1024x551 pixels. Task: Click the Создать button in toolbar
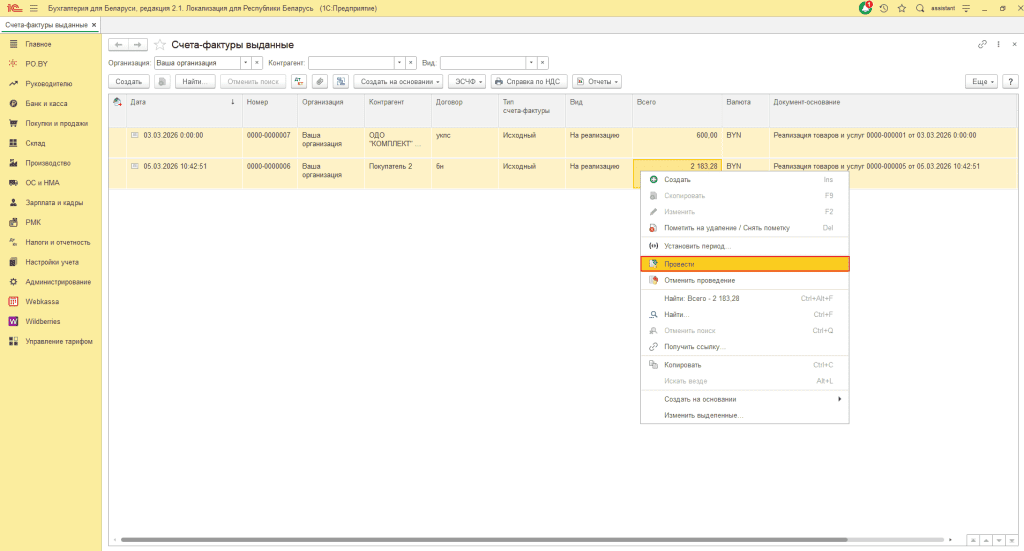(x=128, y=81)
